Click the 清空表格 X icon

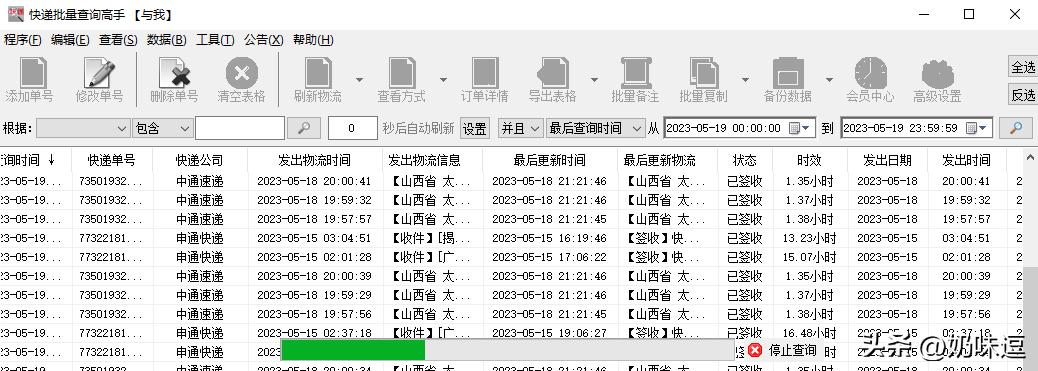pos(242,72)
